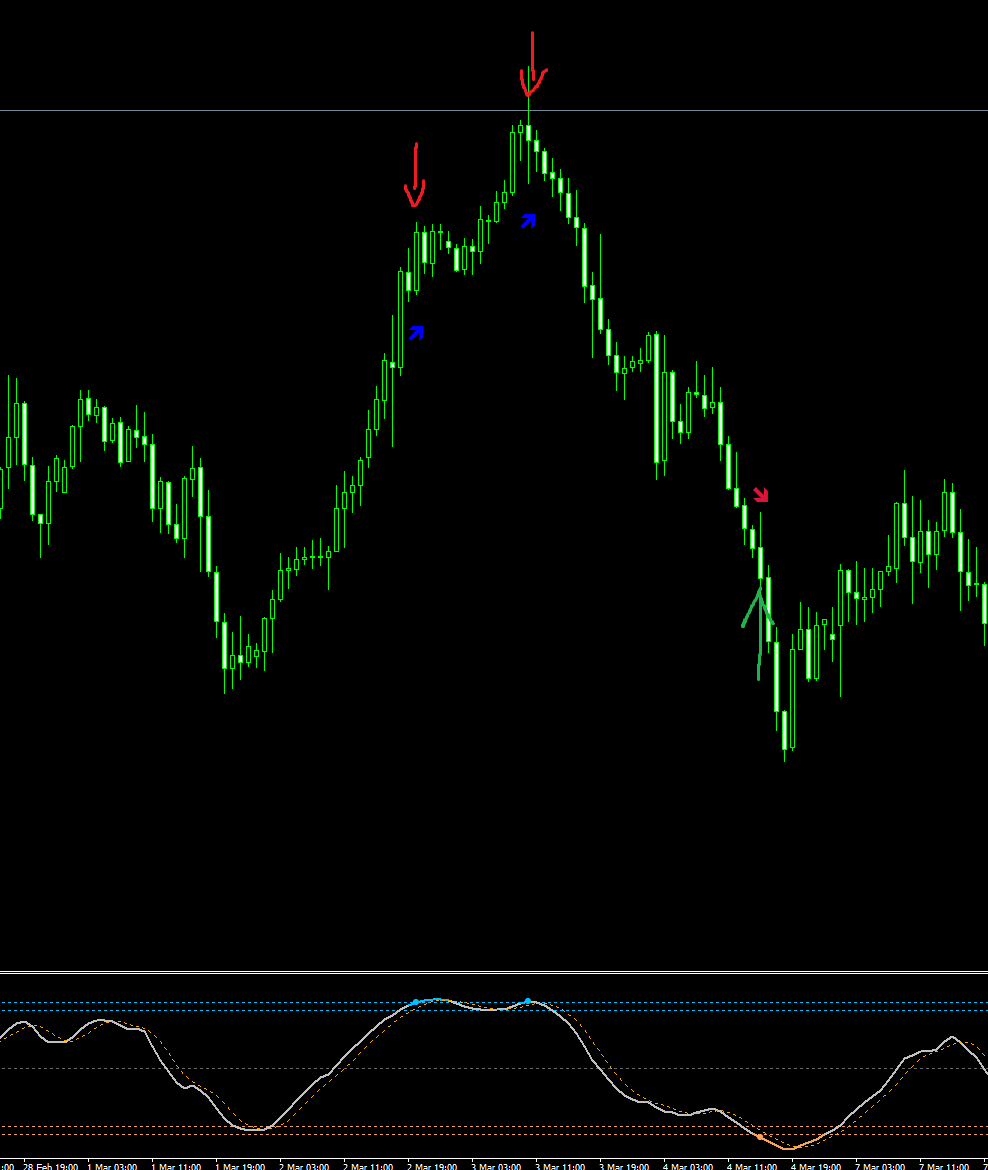Image resolution: width=988 pixels, height=1170 pixels.
Task: Click the lowest candle after the 4 Mar selloff
Action: 784,730
